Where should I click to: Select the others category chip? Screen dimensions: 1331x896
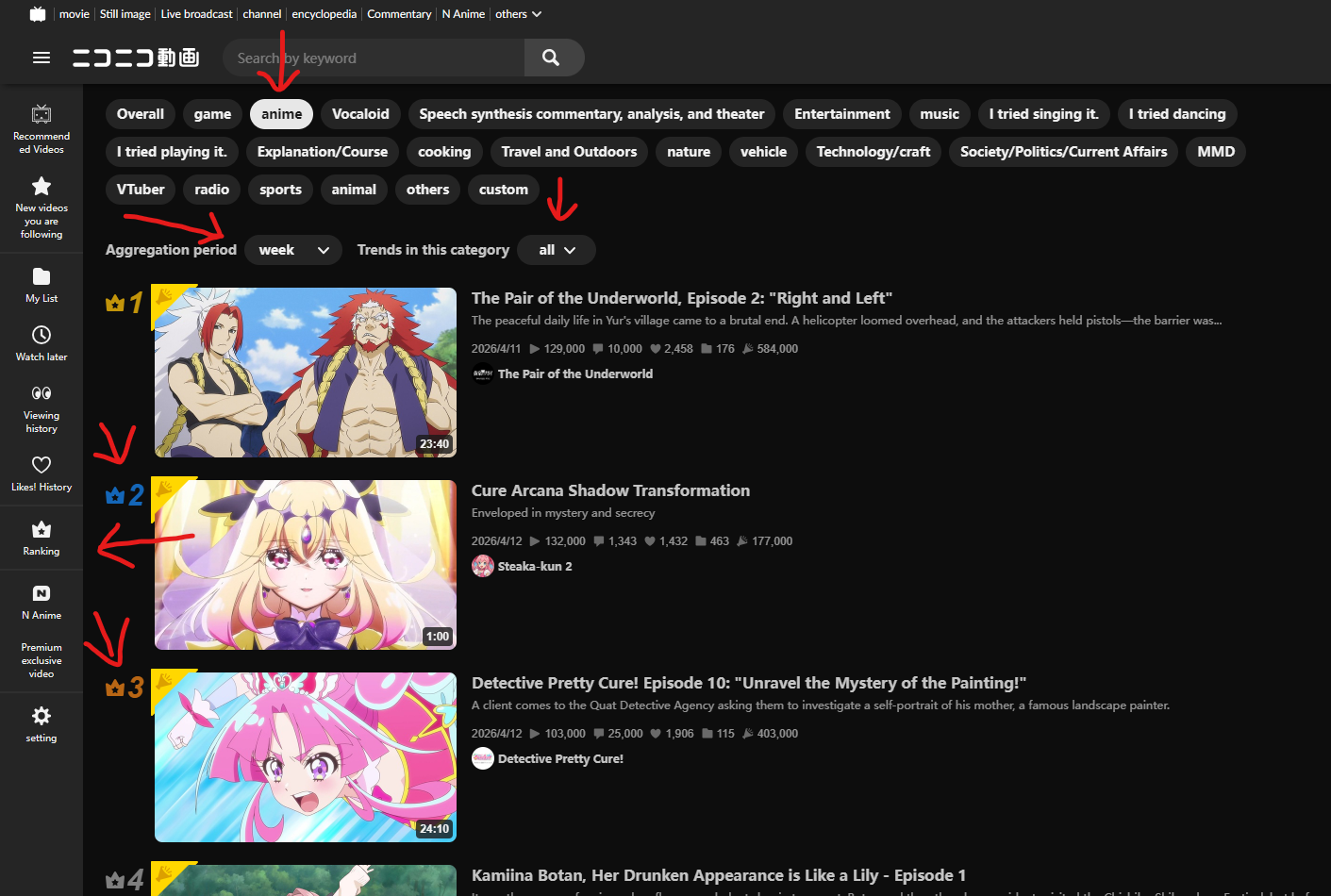(428, 190)
